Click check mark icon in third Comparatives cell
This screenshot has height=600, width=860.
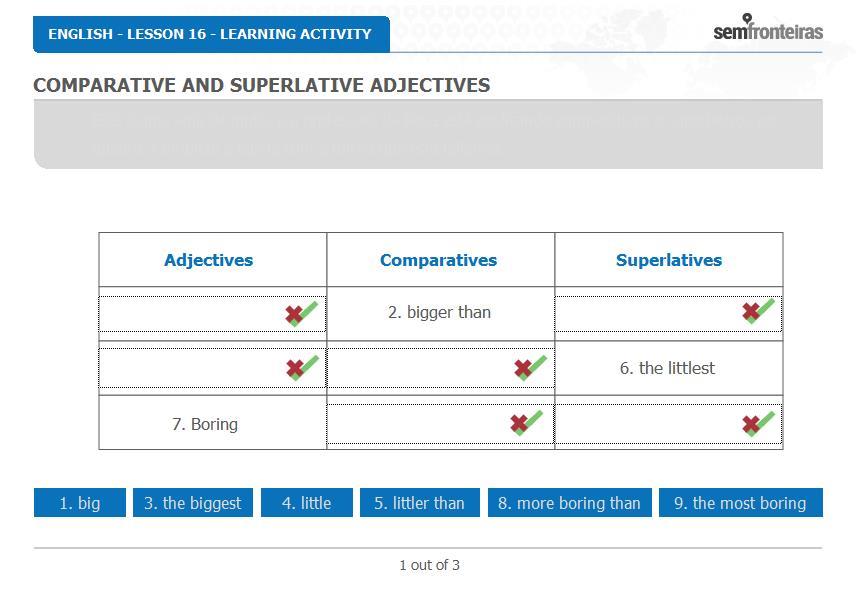click(x=527, y=423)
